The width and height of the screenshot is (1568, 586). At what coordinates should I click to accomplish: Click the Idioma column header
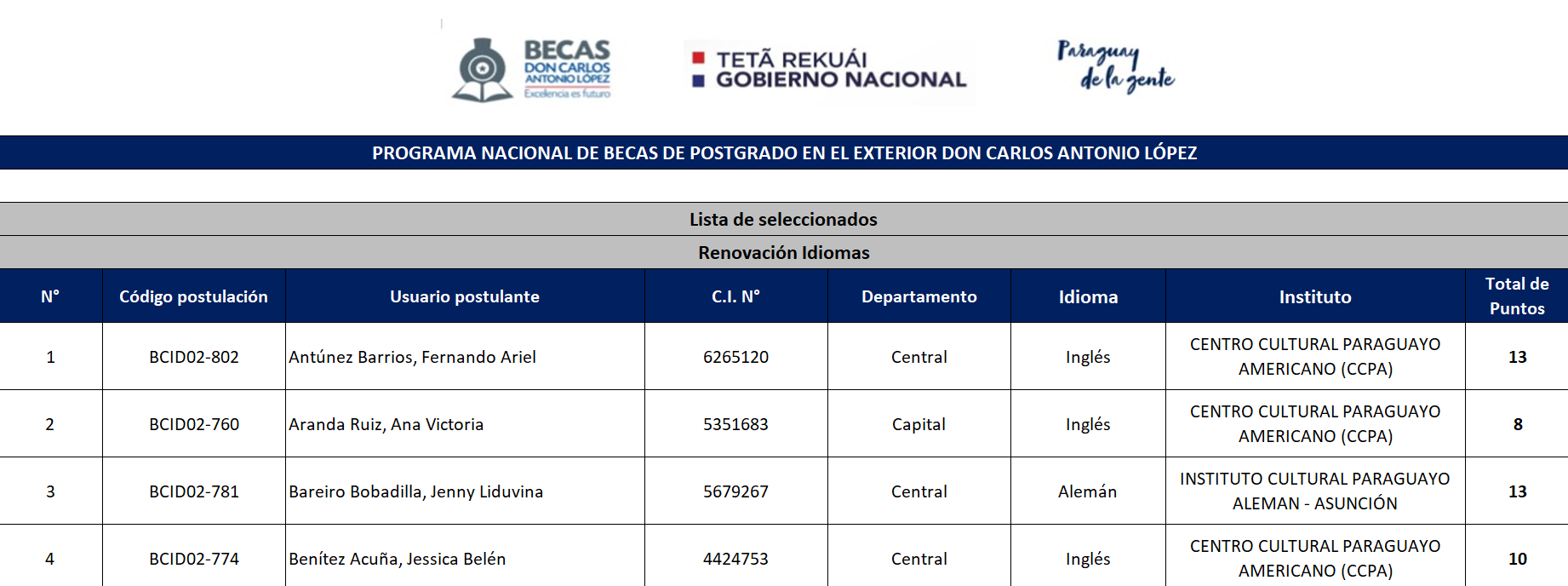1088,296
